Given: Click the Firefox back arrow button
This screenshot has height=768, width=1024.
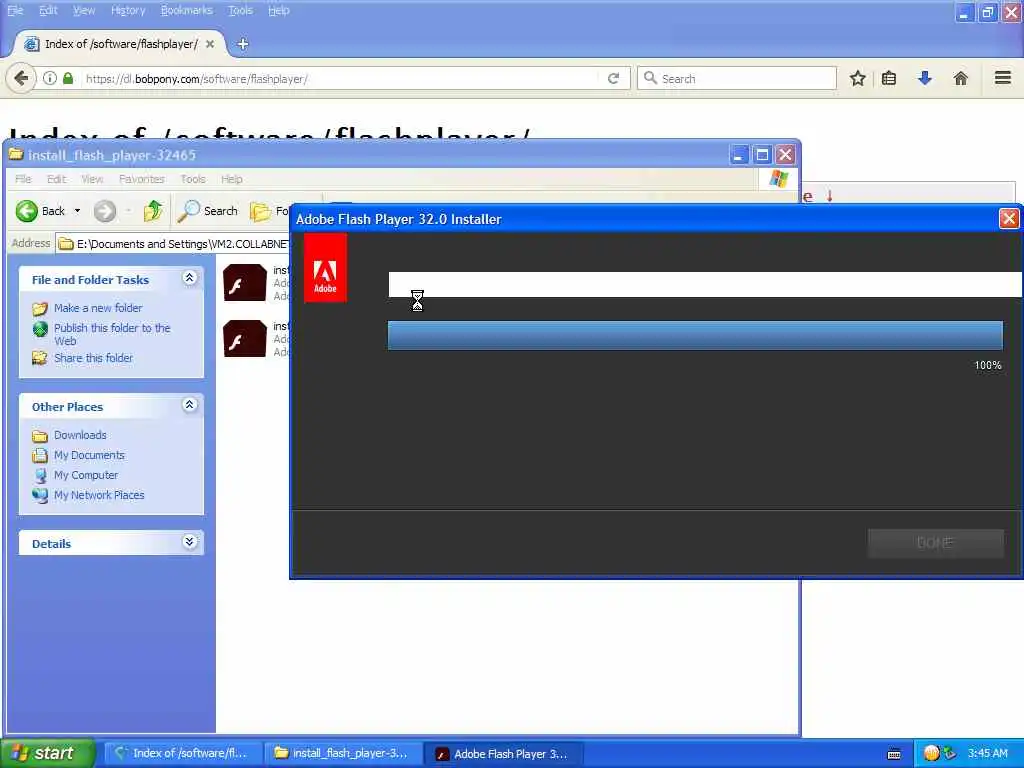Looking at the screenshot, I should [21, 78].
